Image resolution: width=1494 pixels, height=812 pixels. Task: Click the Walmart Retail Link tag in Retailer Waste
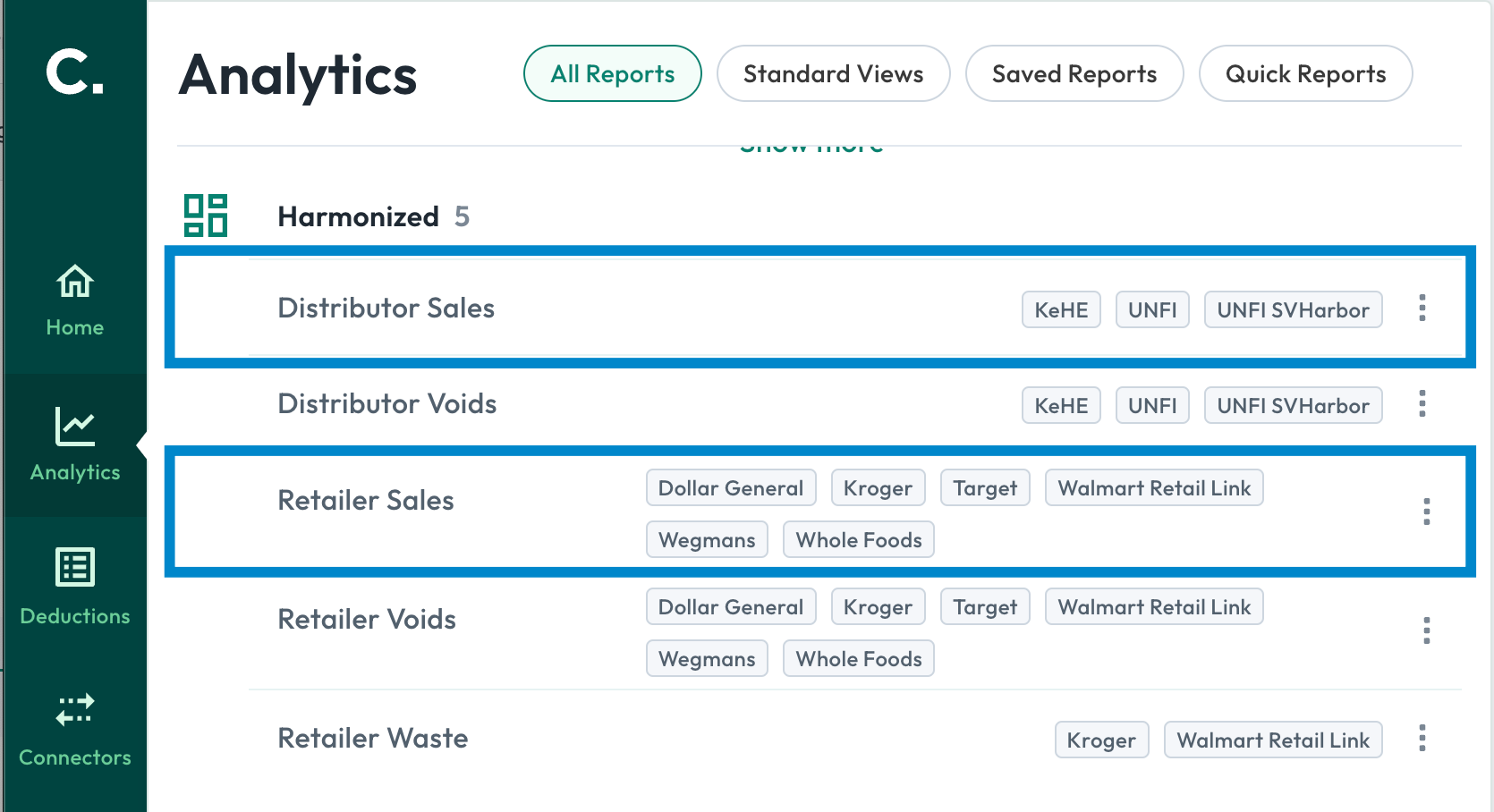click(x=1273, y=740)
